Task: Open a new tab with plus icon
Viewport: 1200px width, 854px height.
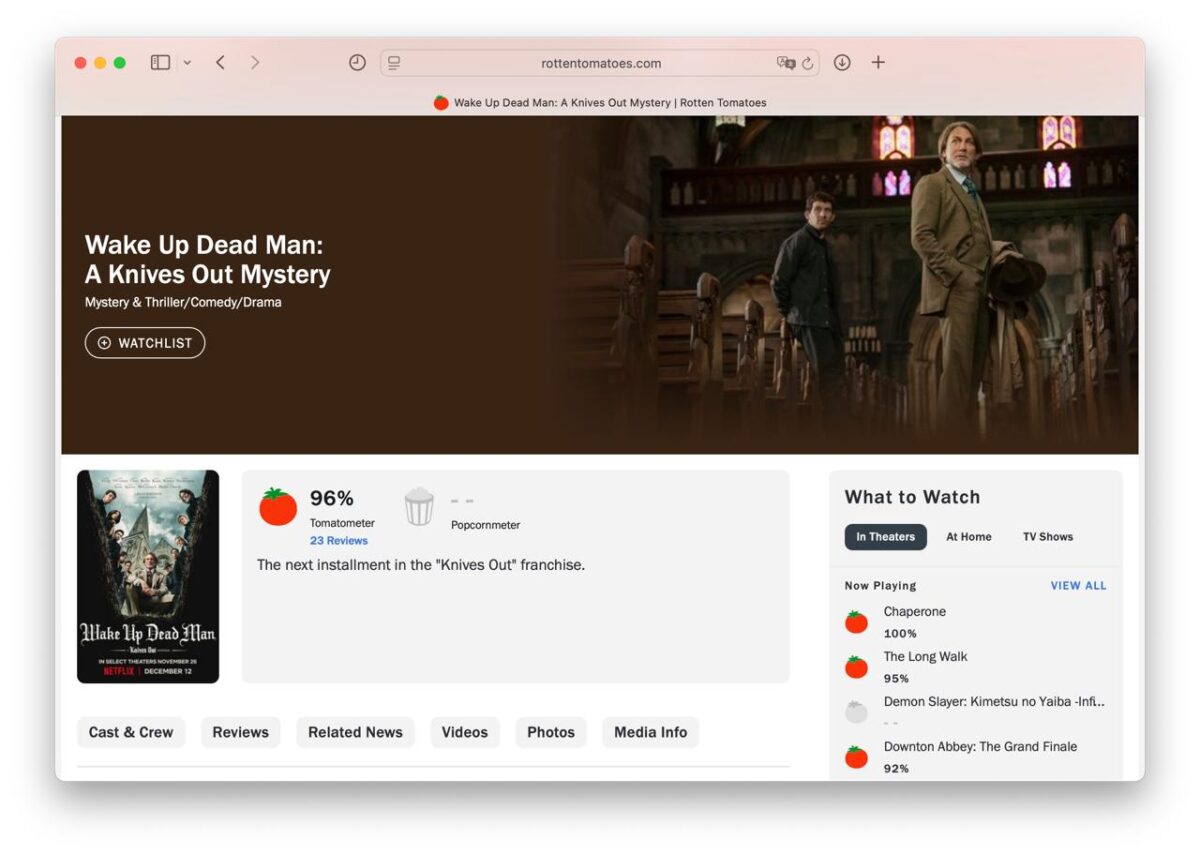Action: [878, 63]
